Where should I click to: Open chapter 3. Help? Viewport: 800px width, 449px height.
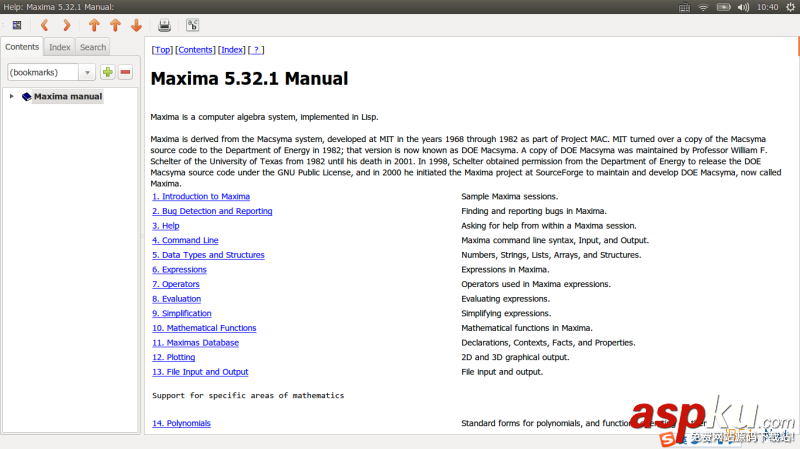pos(166,226)
